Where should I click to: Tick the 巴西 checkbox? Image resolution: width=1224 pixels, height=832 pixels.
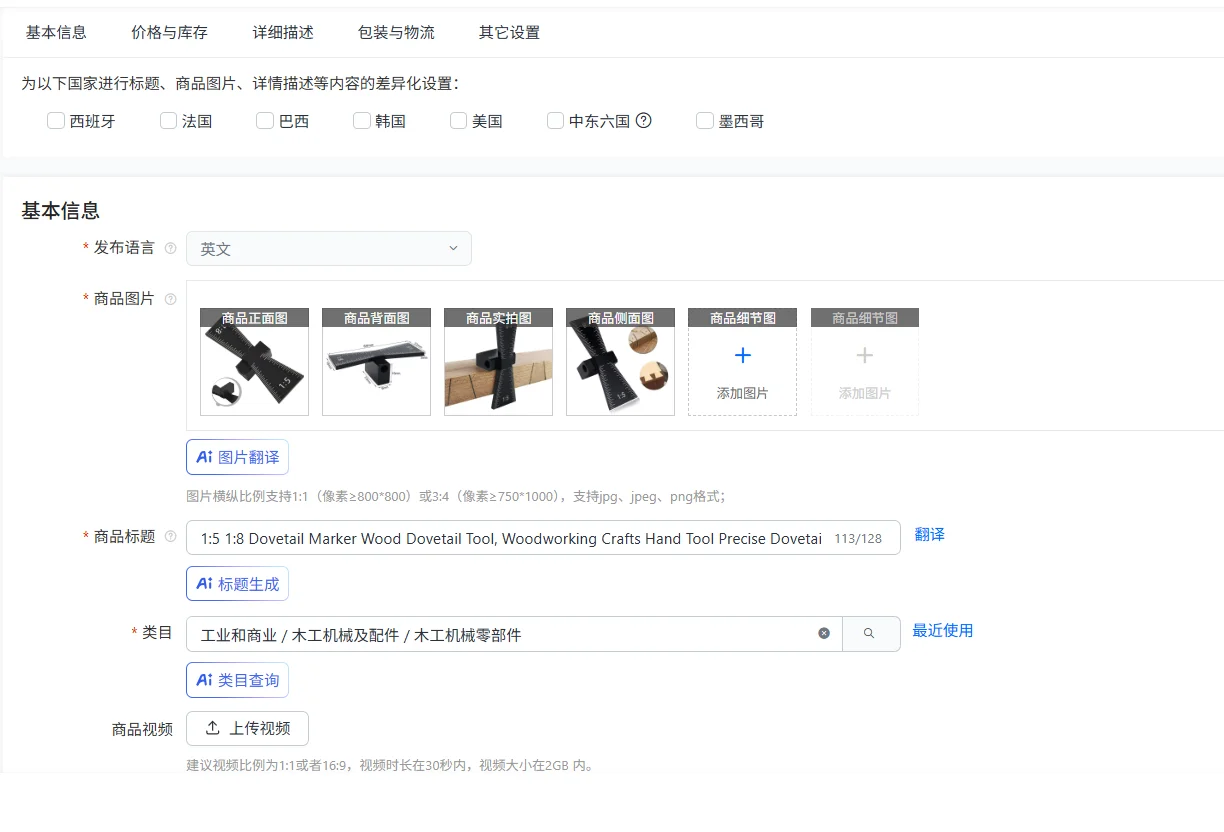click(265, 121)
